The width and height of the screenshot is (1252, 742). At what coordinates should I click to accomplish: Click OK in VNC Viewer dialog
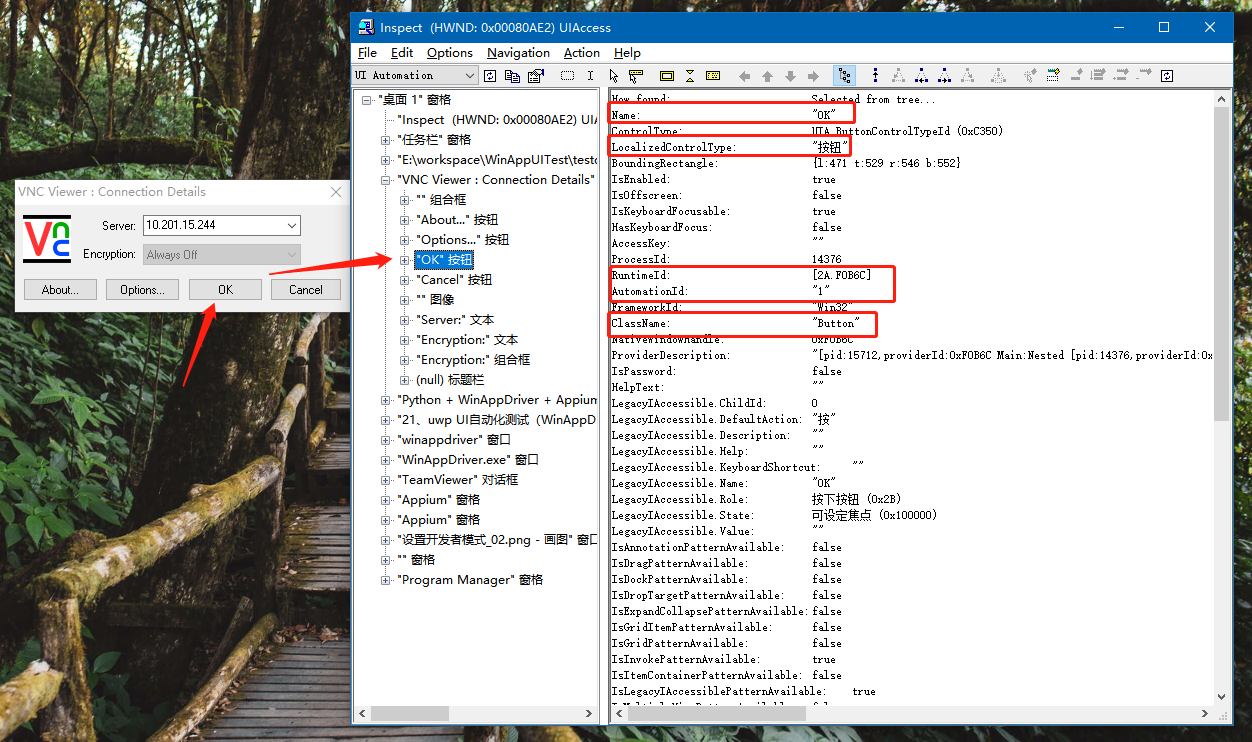point(225,289)
